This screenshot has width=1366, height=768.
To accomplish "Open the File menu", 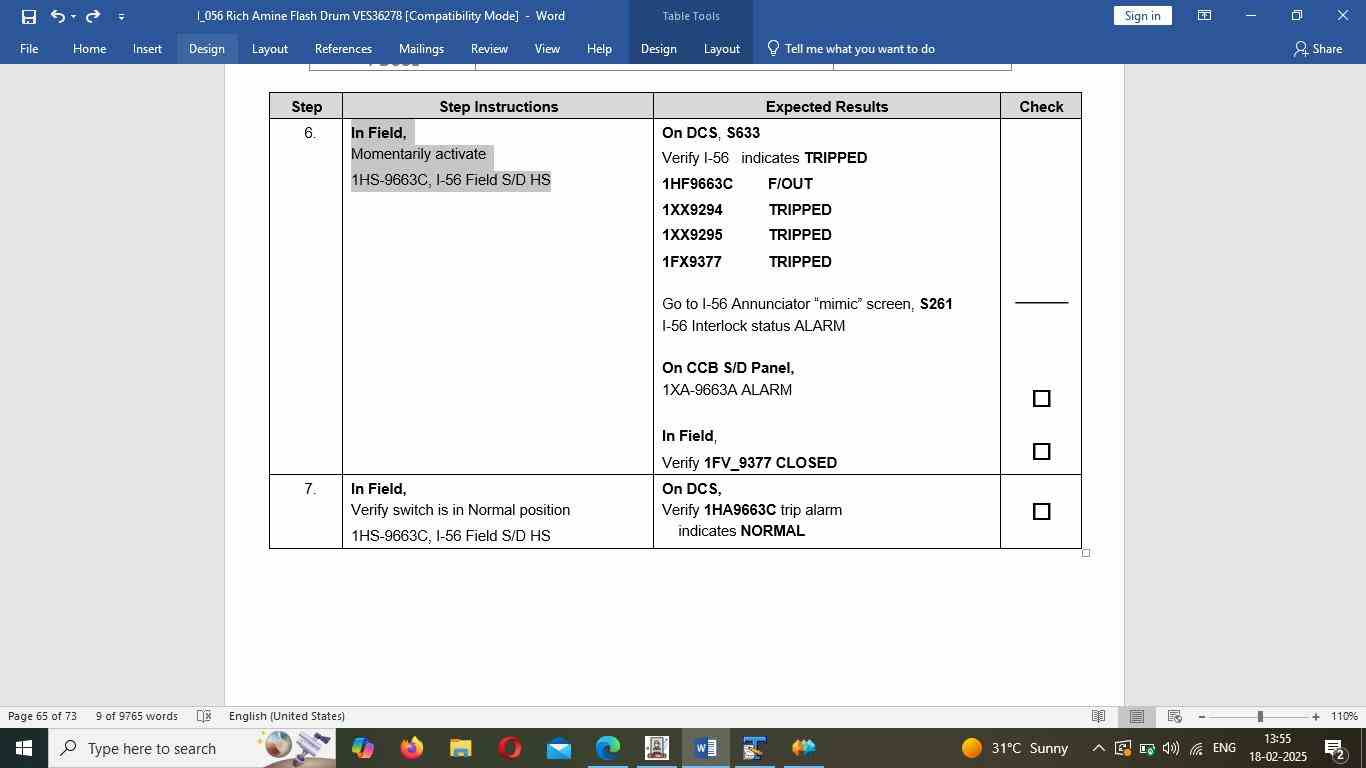I will (x=29, y=48).
